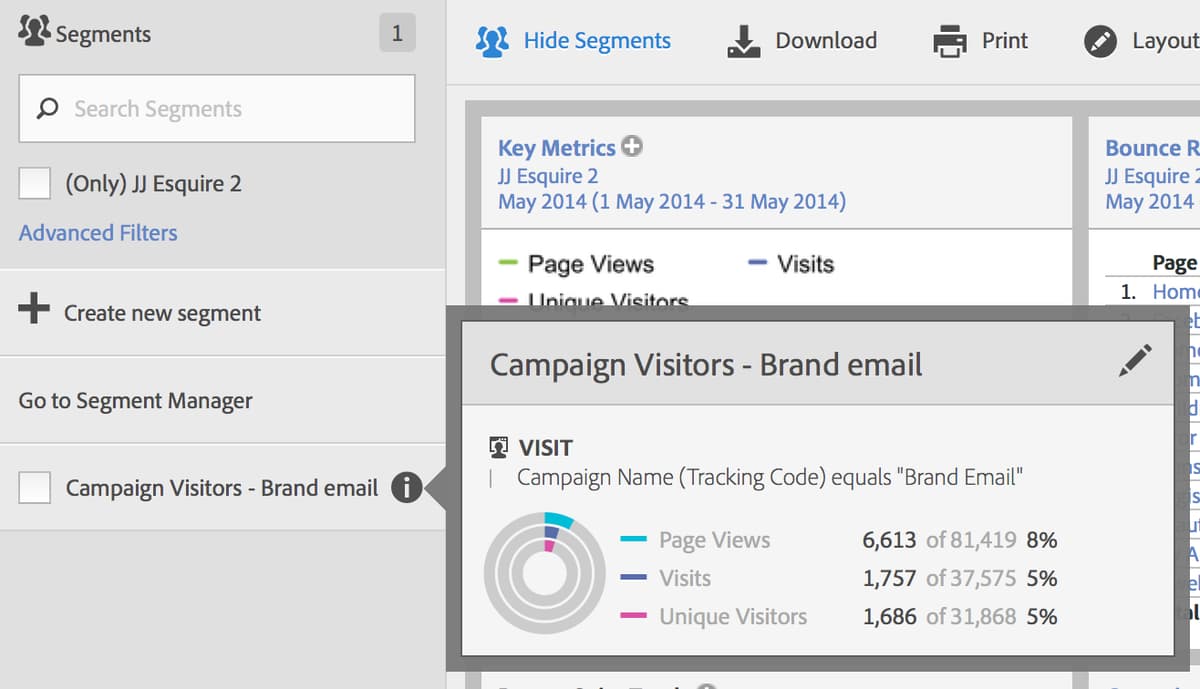
Task: Enable the (Only) JJ Esquire 2 checkbox
Action: 34,182
